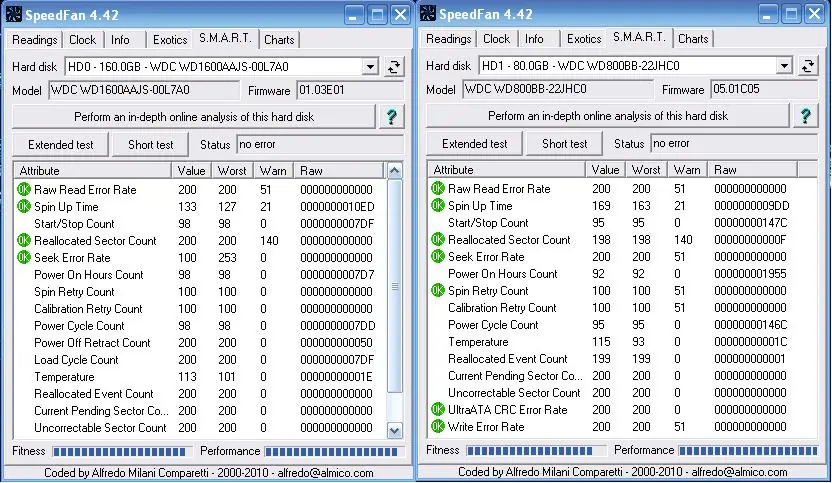
Task: Open Clock tab in left window
Action: pos(83,40)
